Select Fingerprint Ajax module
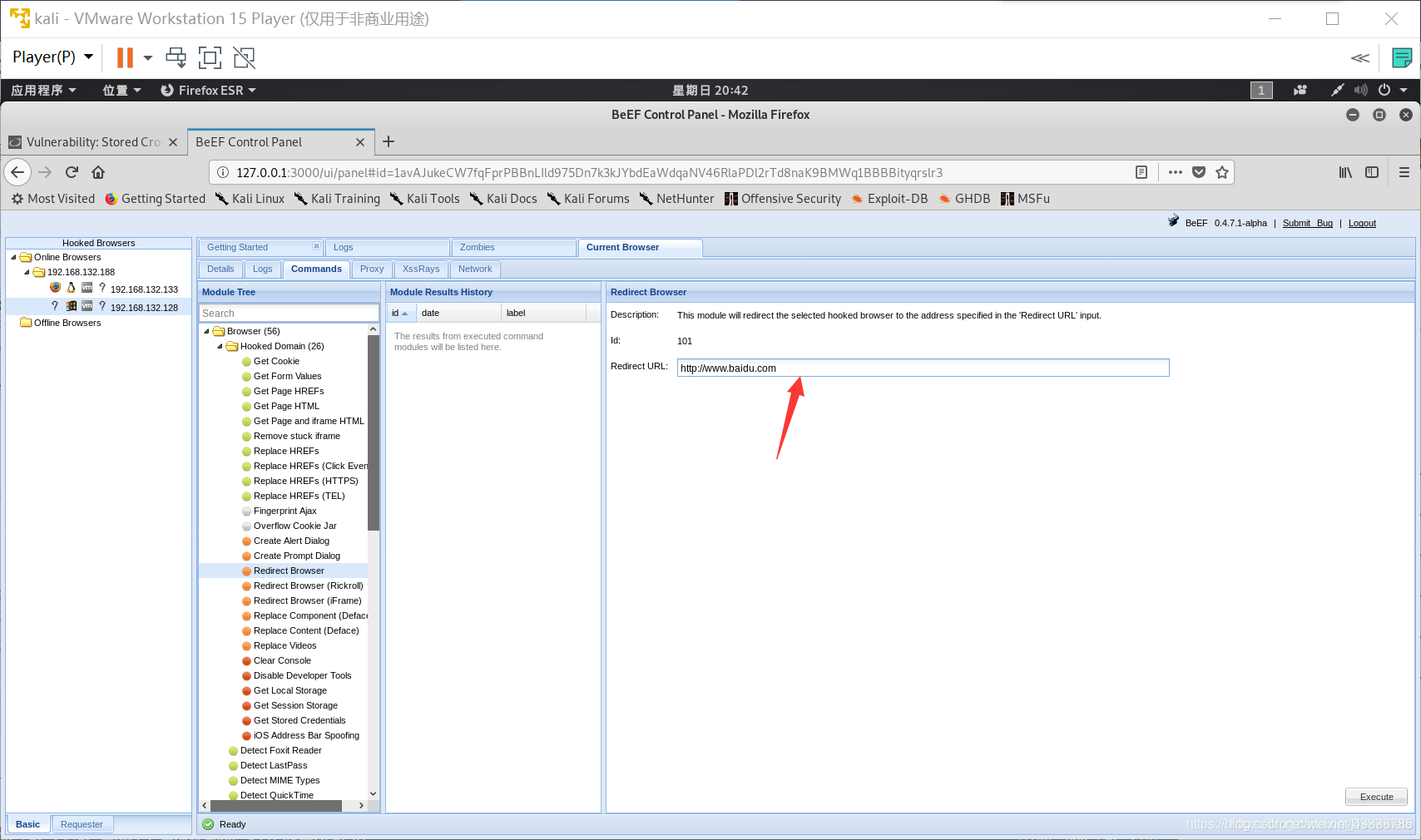 [285, 511]
